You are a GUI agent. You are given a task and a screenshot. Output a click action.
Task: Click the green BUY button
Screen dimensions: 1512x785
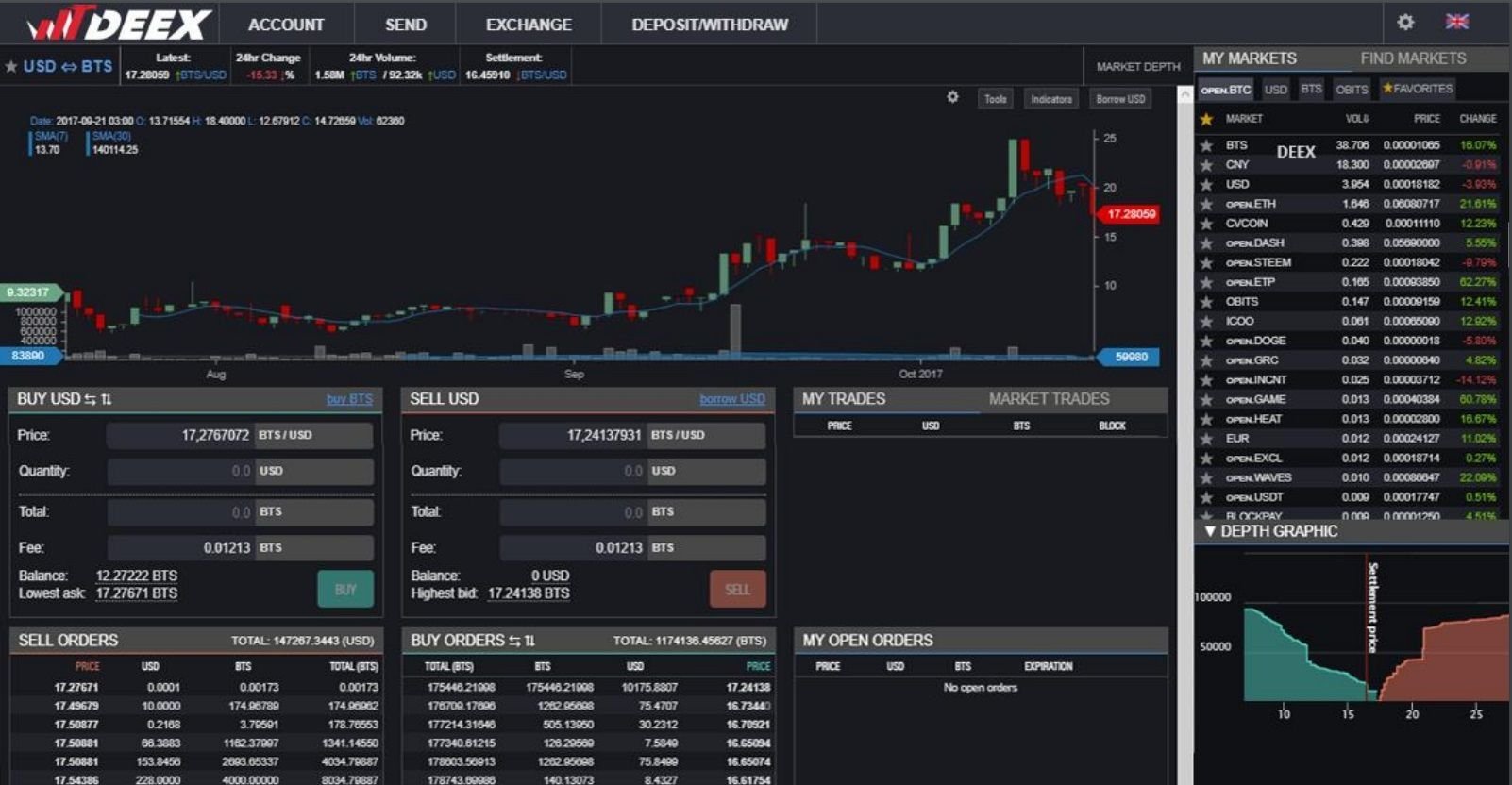pos(345,589)
